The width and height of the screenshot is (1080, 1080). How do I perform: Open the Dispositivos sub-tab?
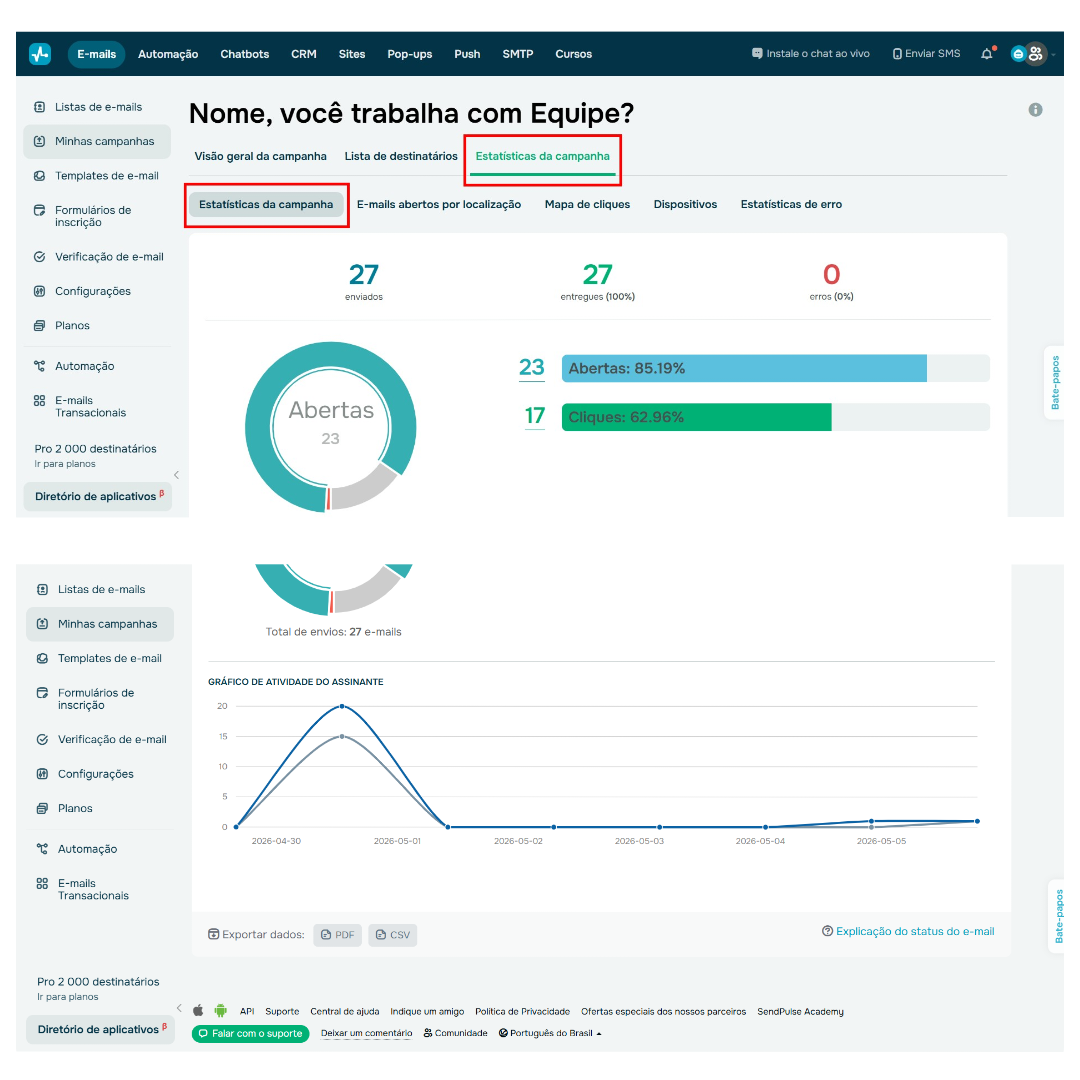tap(685, 205)
